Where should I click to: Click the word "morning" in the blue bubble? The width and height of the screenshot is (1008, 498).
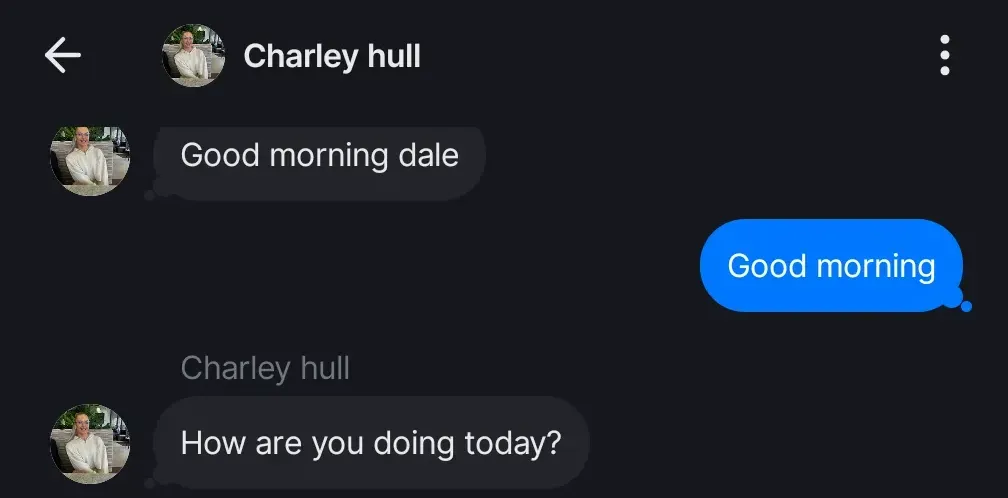[x=876, y=266]
